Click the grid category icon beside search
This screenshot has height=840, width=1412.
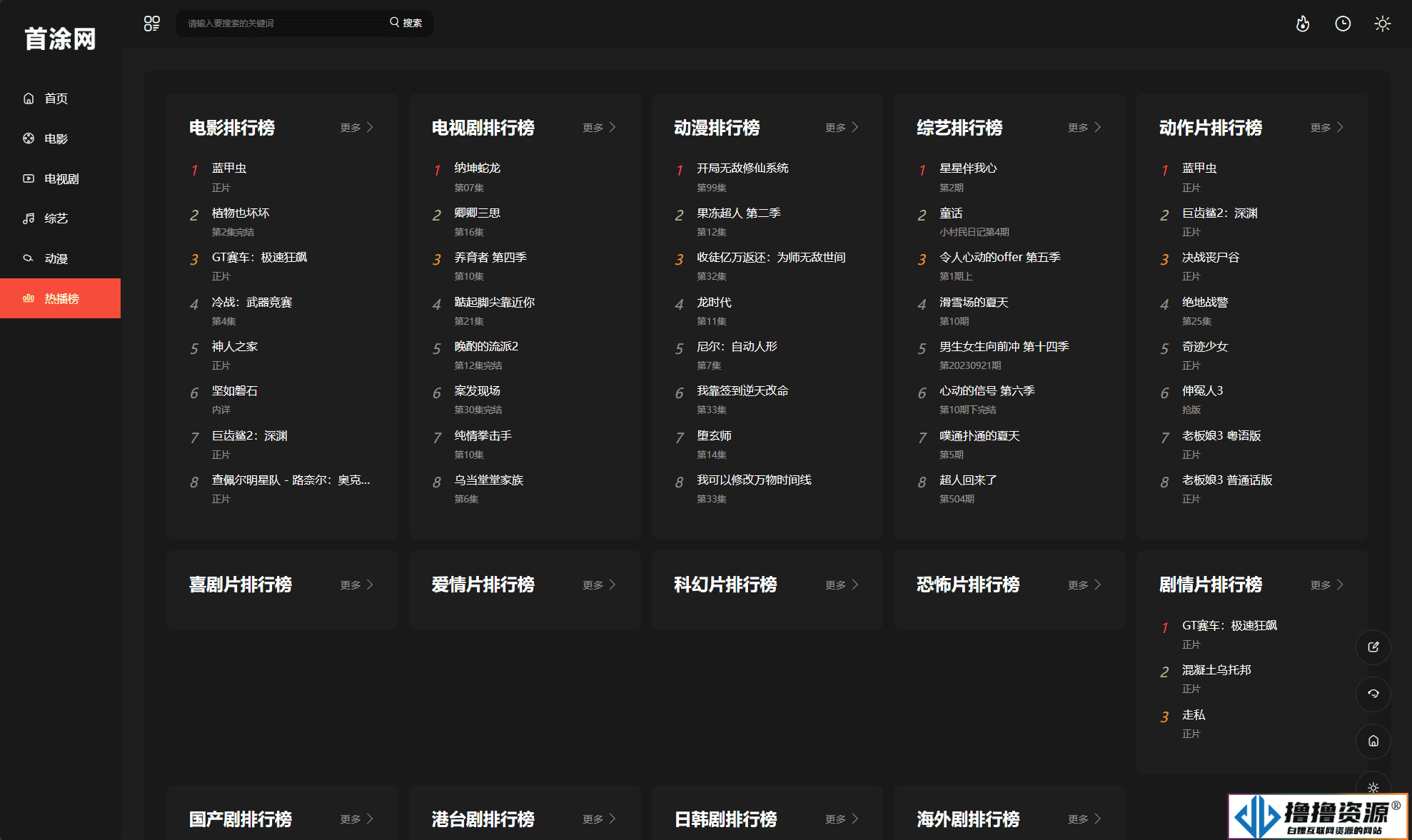coord(151,24)
